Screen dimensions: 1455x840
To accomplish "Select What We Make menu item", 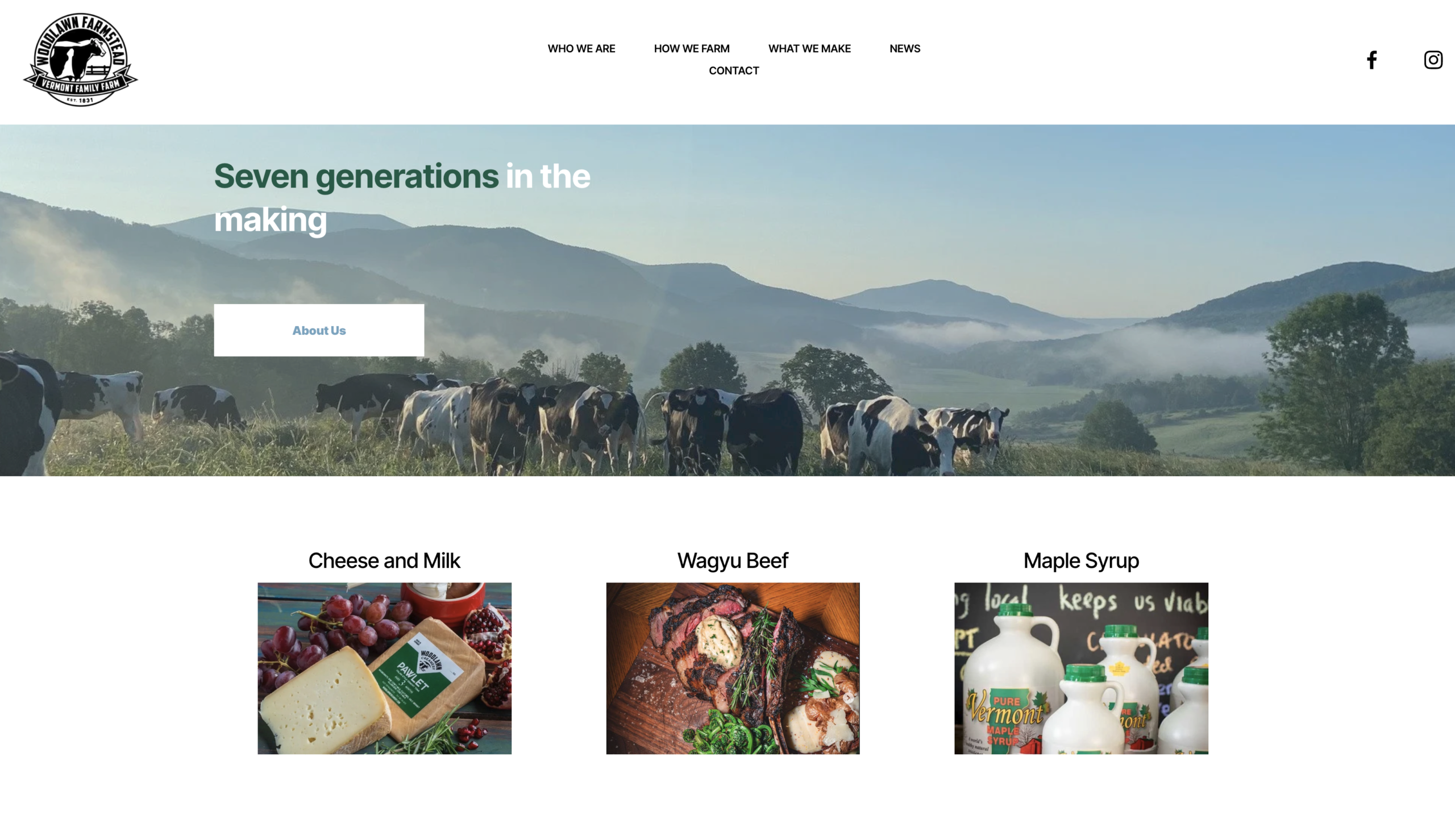I will coord(809,48).
